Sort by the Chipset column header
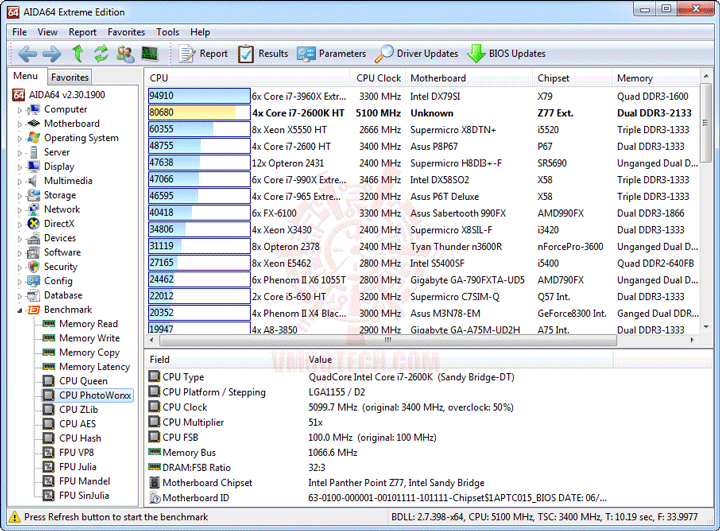 pos(572,78)
